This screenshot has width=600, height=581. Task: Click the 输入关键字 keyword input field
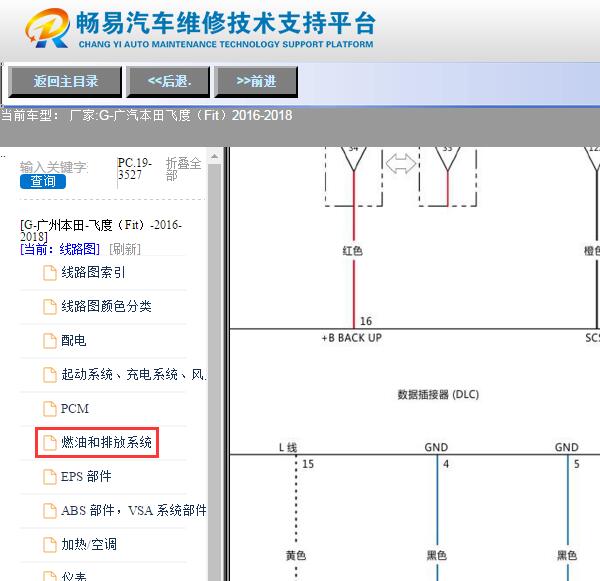(54, 167)
